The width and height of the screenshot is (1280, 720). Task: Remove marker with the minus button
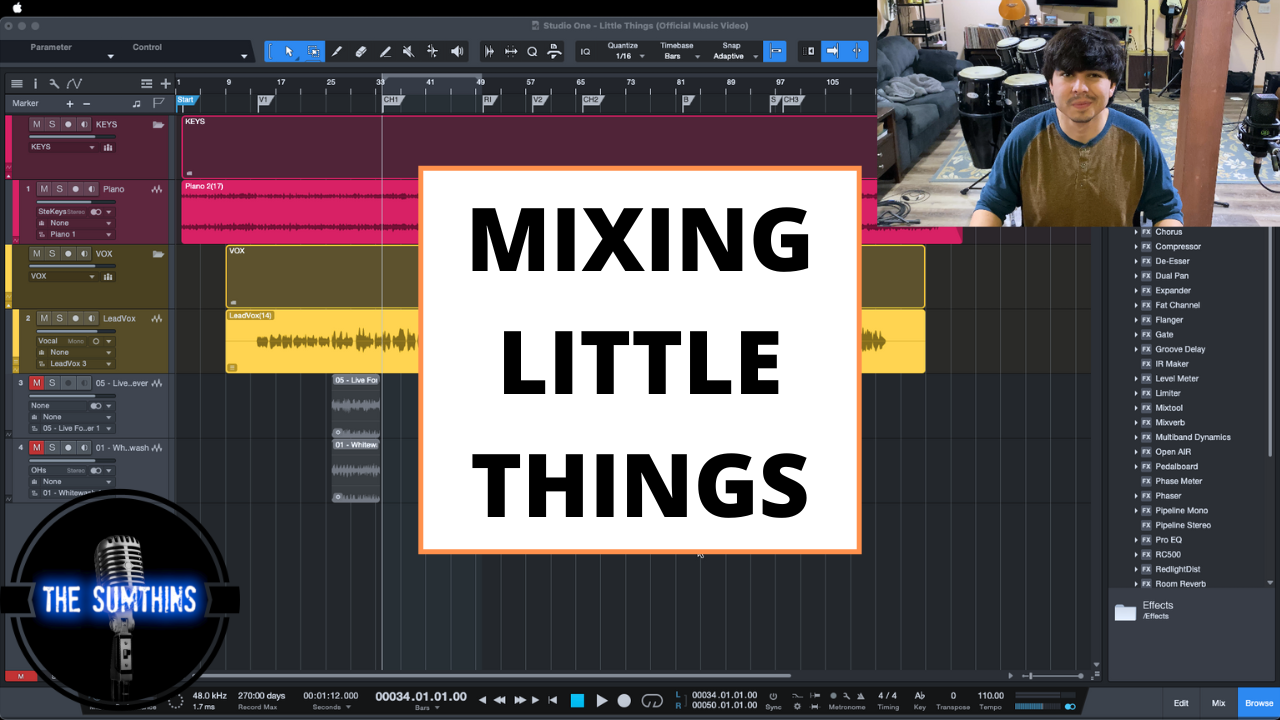(x=87, y=104)
